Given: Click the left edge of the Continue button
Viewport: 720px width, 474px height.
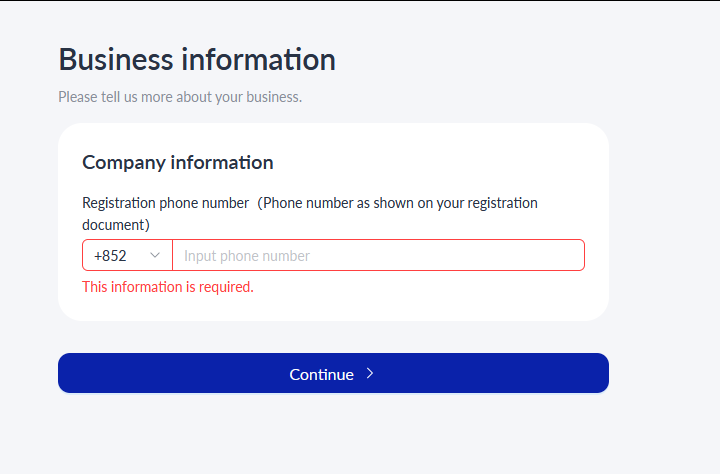Looking at the screenshot, I should coord(69,373).
